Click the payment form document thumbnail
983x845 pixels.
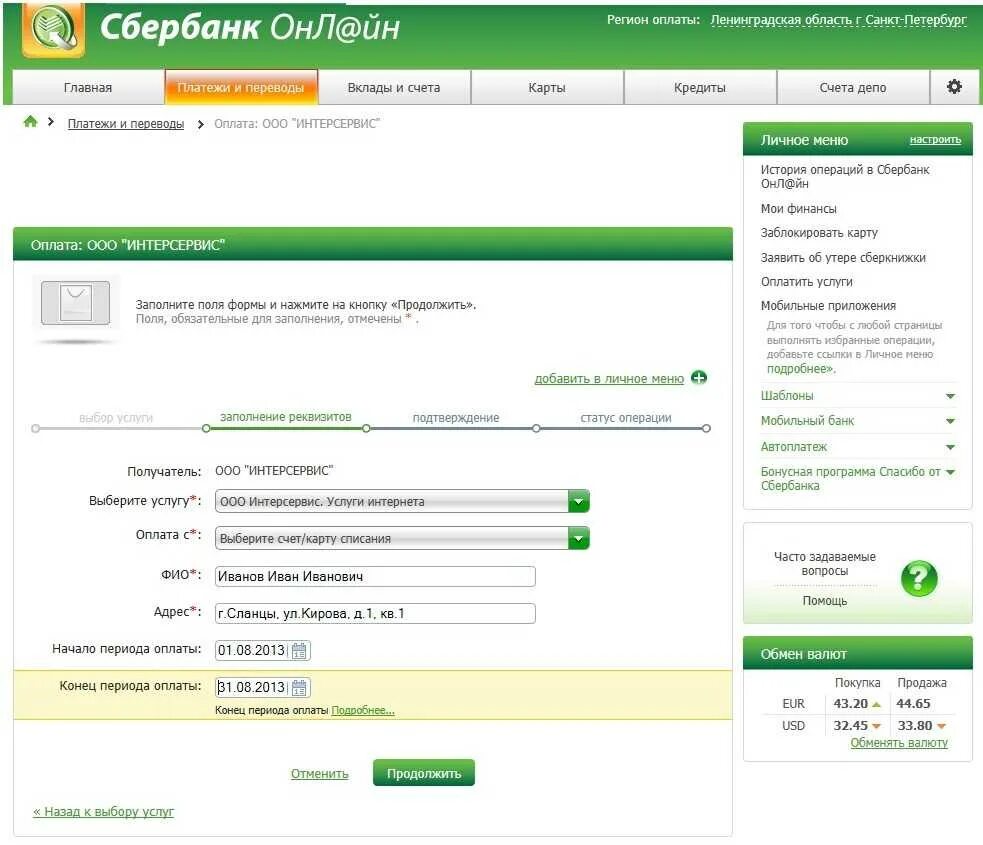(75, 303)
